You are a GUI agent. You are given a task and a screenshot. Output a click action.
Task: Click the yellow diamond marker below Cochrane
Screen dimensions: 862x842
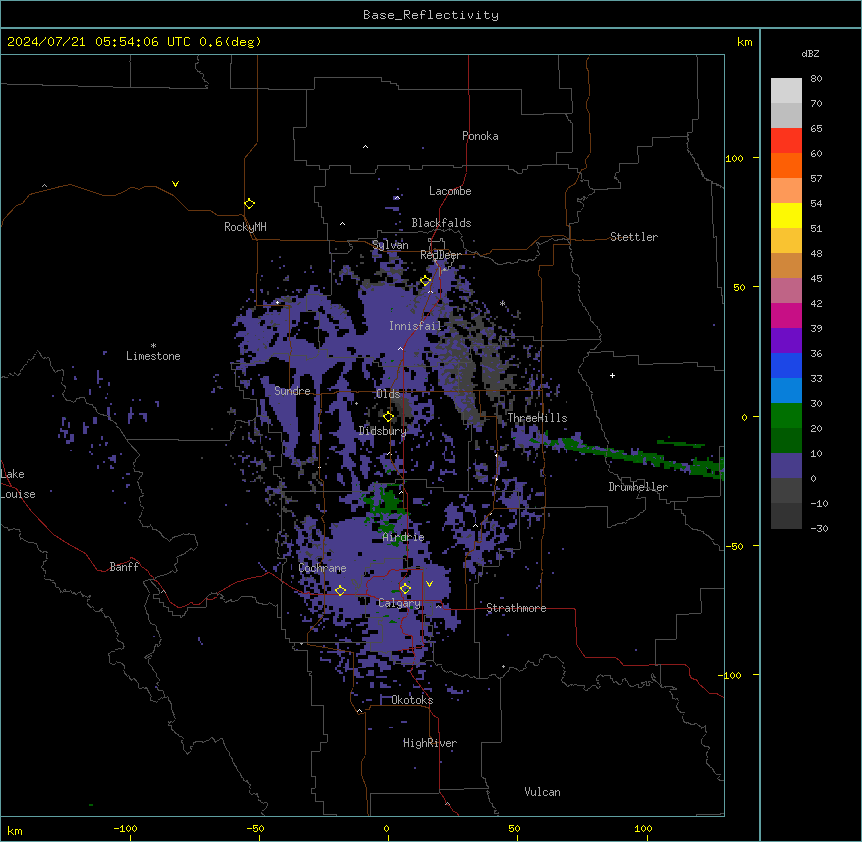(341, 590)
